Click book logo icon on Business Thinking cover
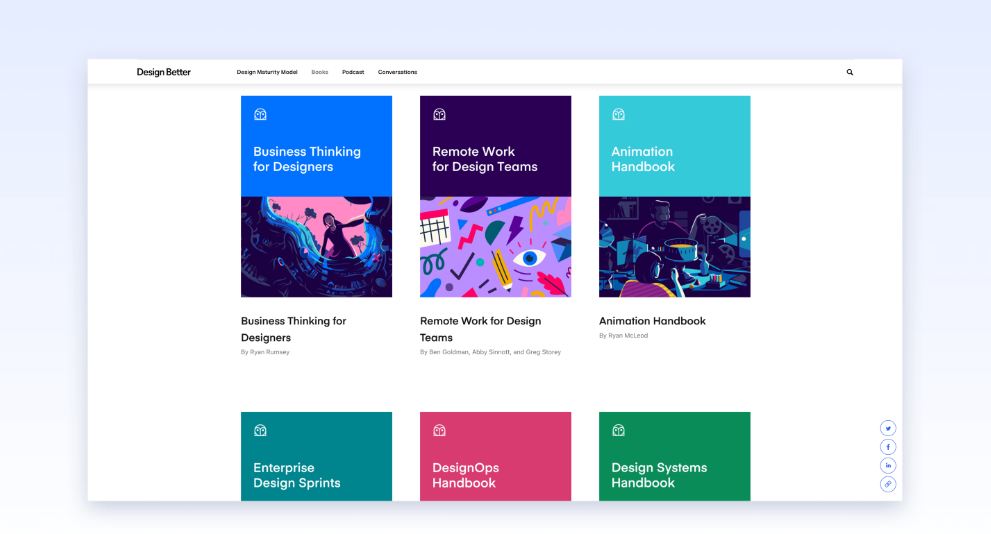This screenshot has width=991, height=534. pyautogui.click(x=260, y=114)
